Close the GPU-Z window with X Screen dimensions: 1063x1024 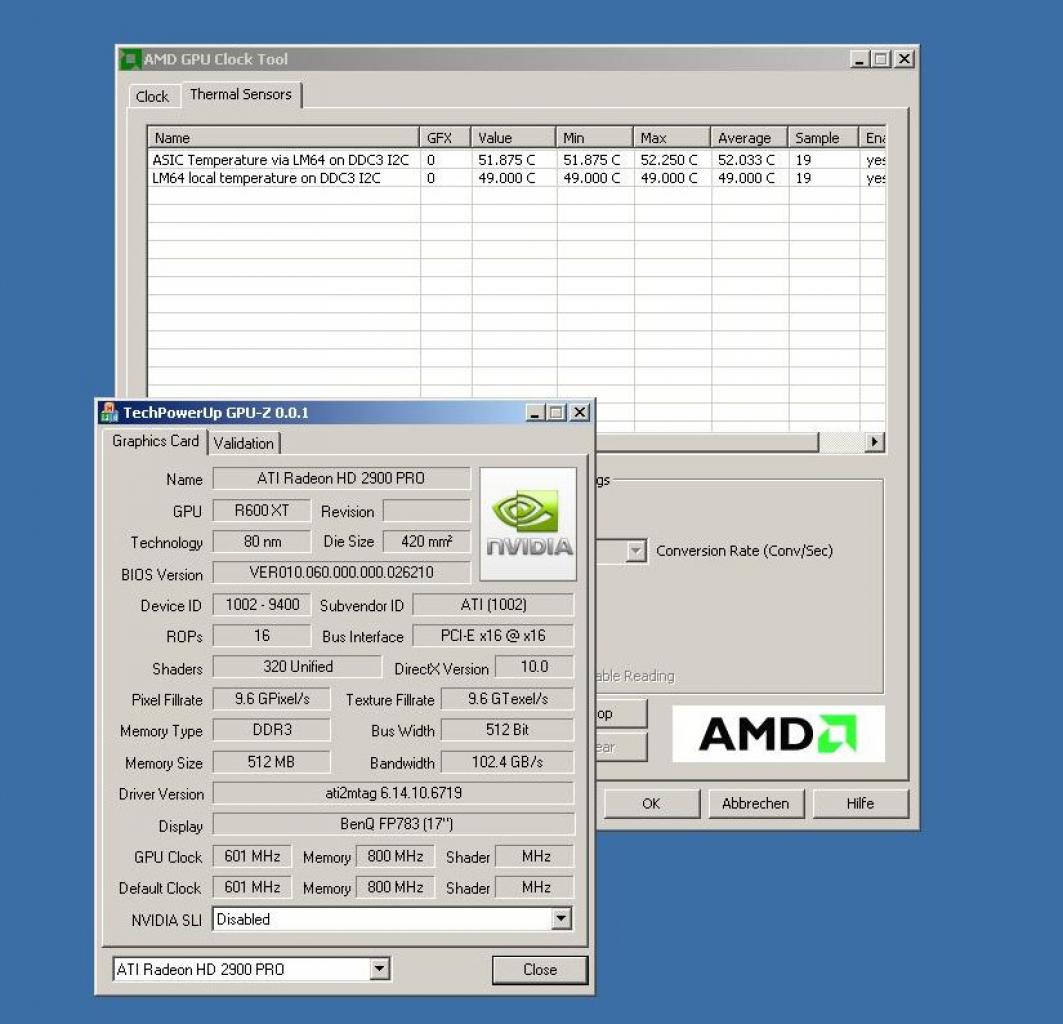[580, 412]
